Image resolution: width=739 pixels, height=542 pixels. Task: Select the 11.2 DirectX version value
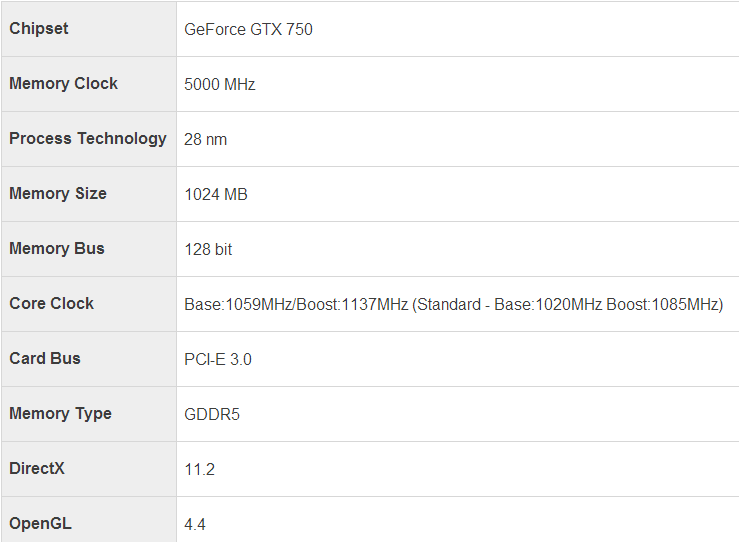(199, 470)
